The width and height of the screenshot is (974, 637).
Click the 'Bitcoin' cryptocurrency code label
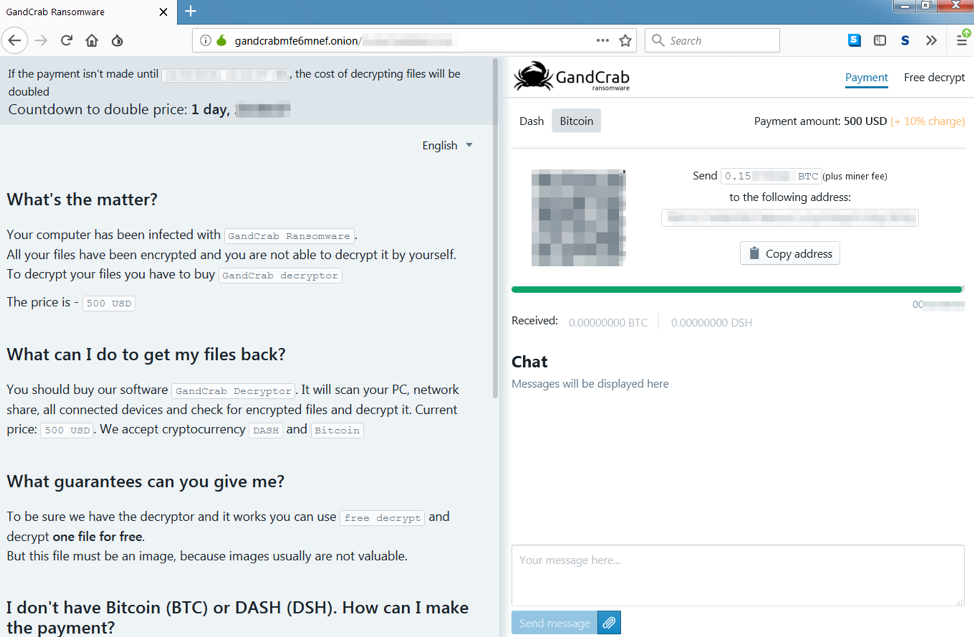[x=337, y=430]
